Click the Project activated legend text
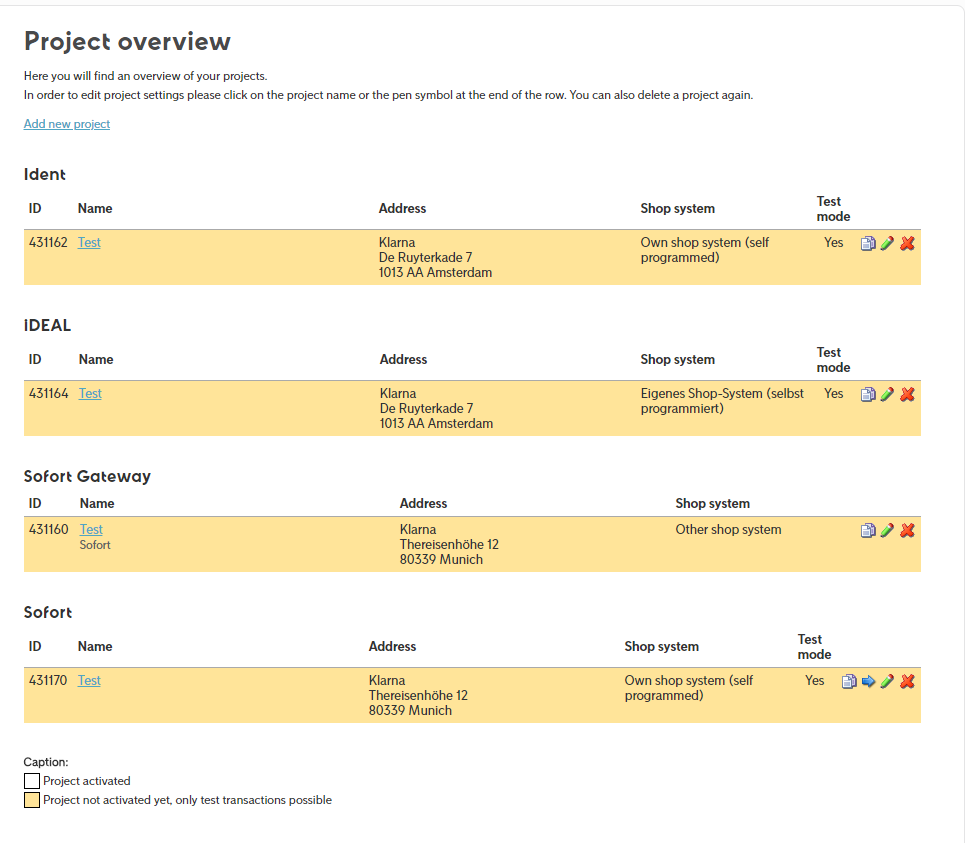Image resolution: width=965 pixels, height=843 pixels. (87, 781)
